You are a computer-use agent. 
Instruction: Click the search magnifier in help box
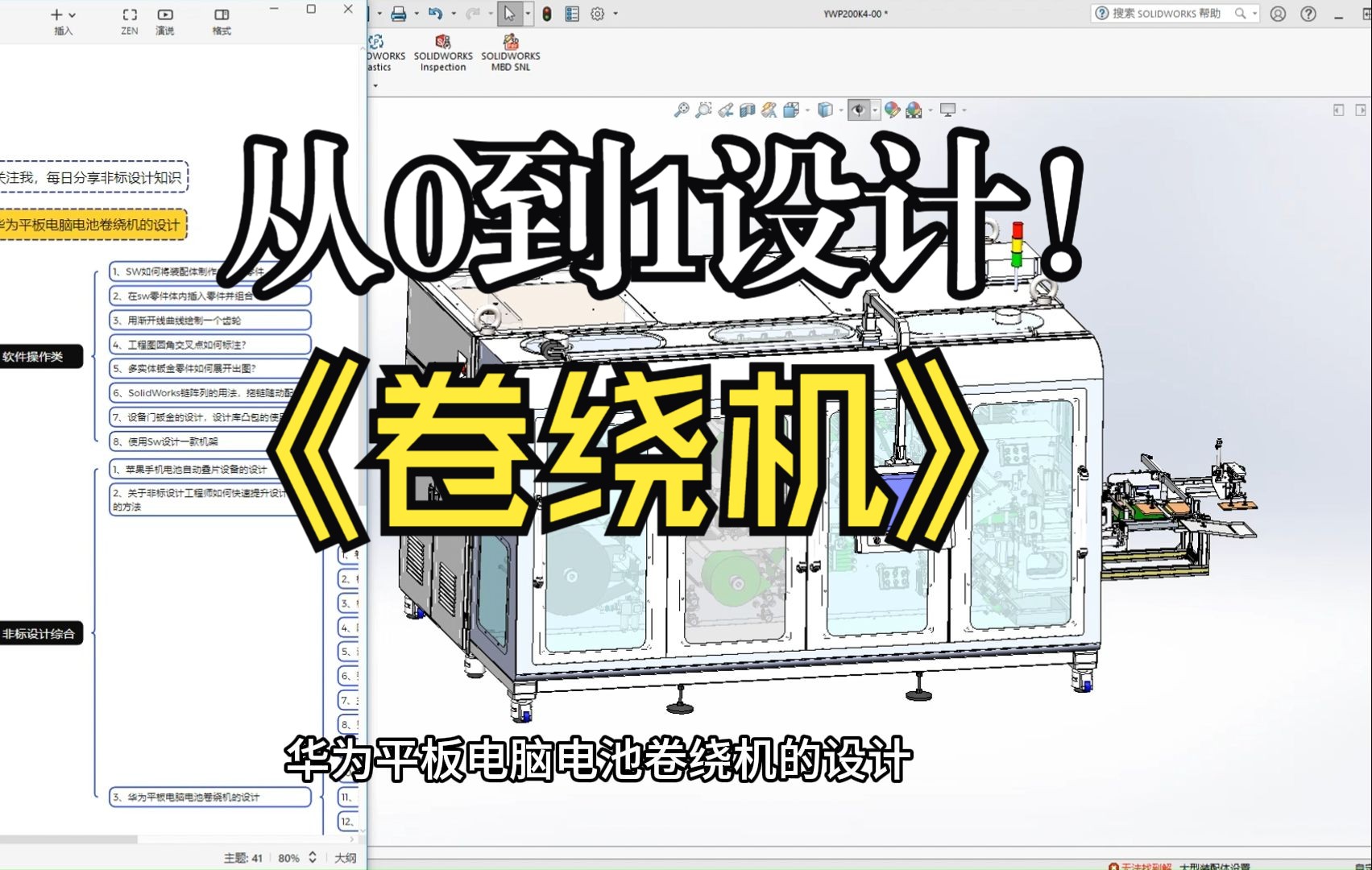click(x=1241, y=13)
